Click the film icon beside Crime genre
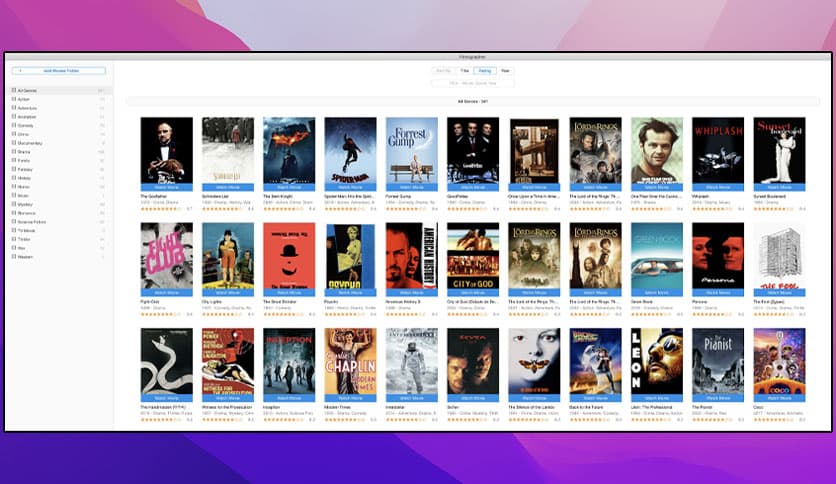This screenshot has height=484, width=836. (x=14, y=134)
